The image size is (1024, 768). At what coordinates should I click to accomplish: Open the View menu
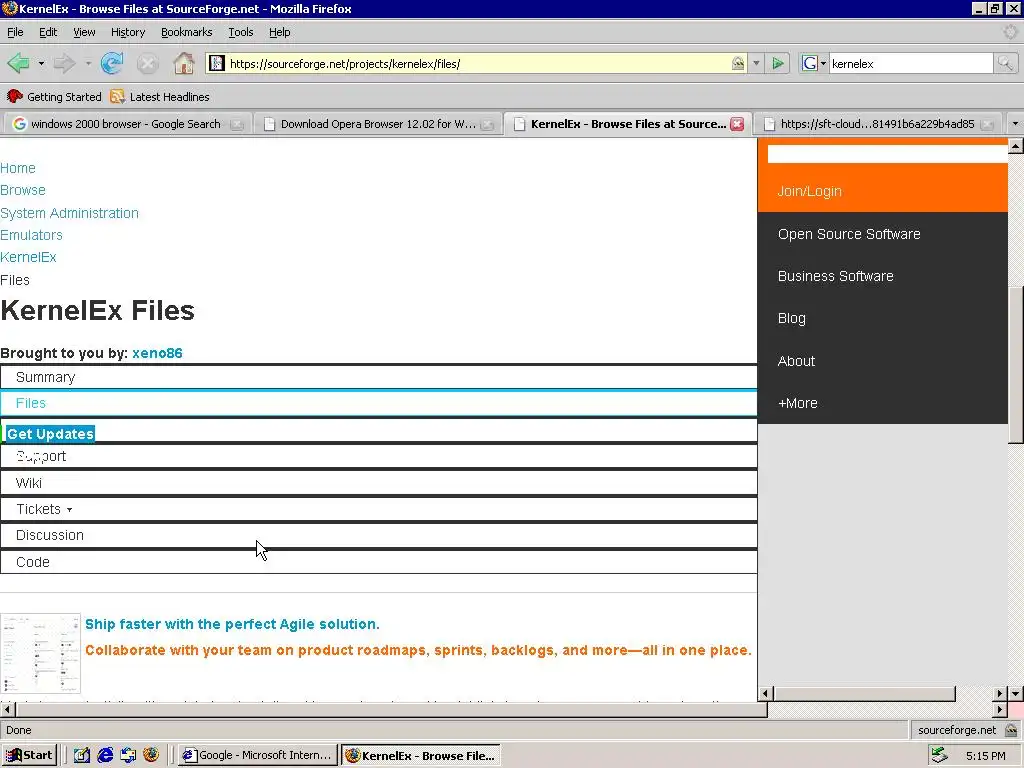(84, 32)
